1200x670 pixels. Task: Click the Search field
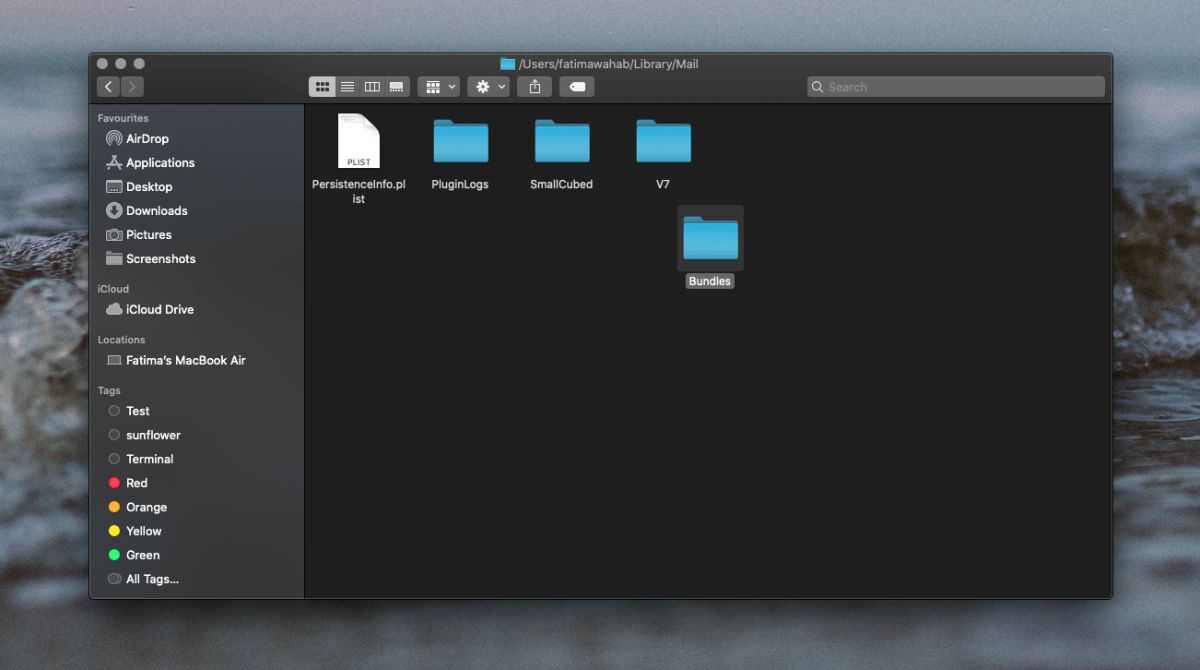[956, 87]
